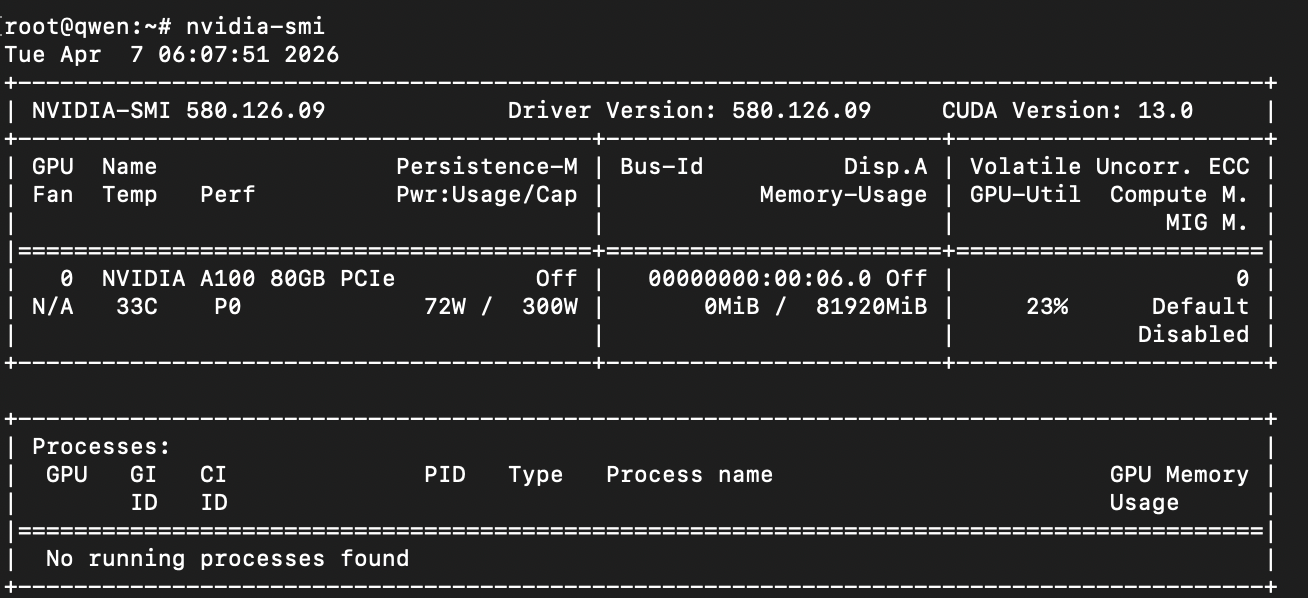This screenshot has height=598, width=1308.
Task: Click the No running processes found message
Action: pos(227,558)
